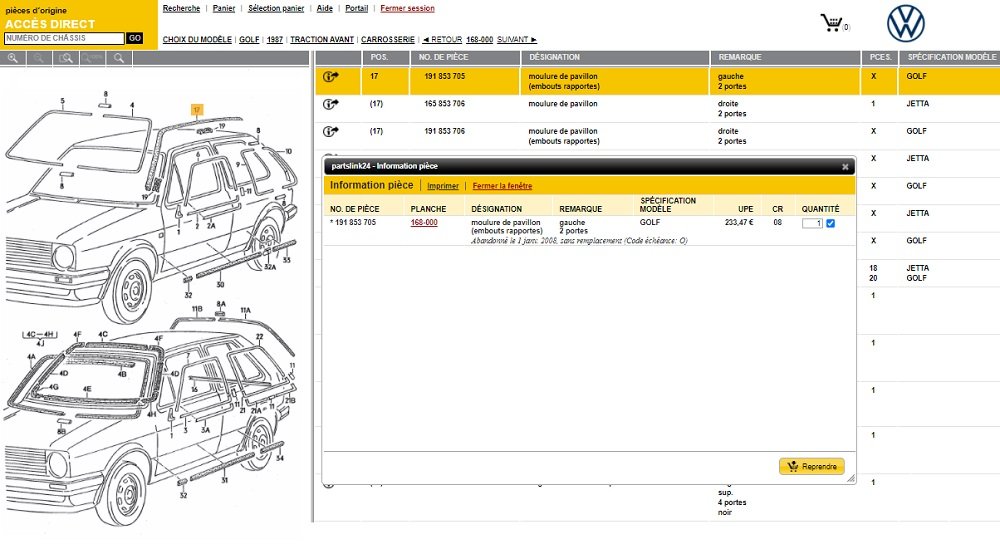
Task: Open the Aide menu link
Action: [325, 8]
